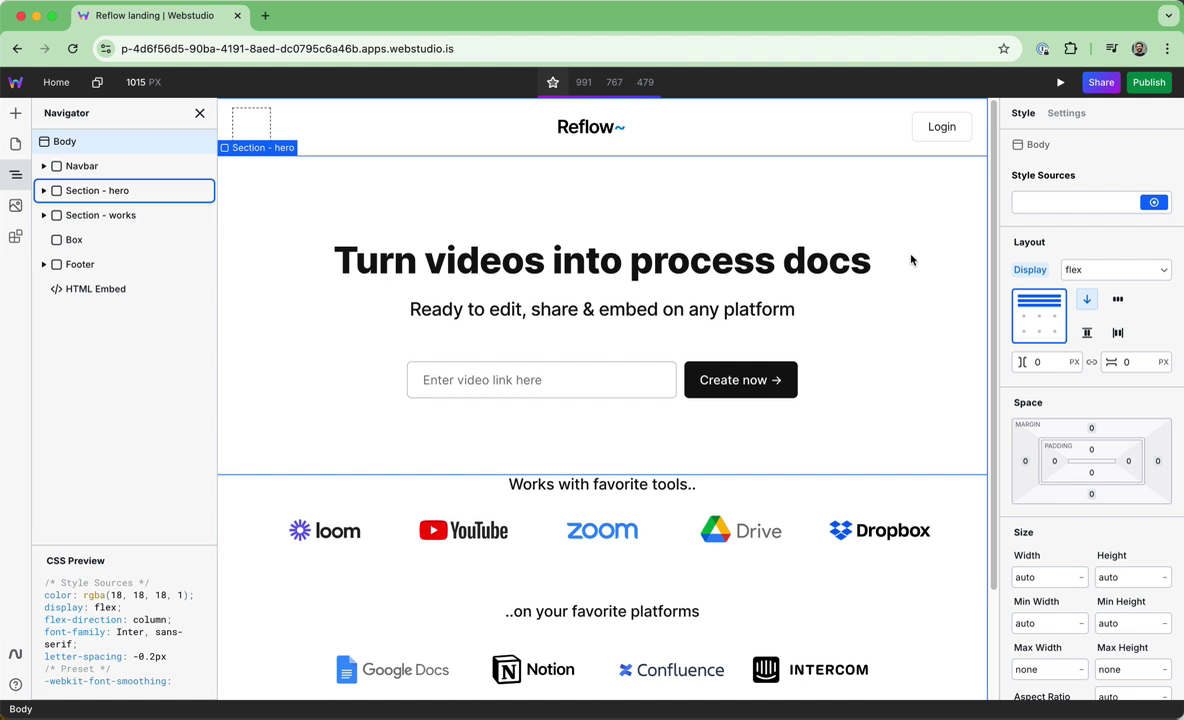Open the Marketplace blocks sidebar icon
Screen dimensions: 1184x720
[x=16, y=236]
